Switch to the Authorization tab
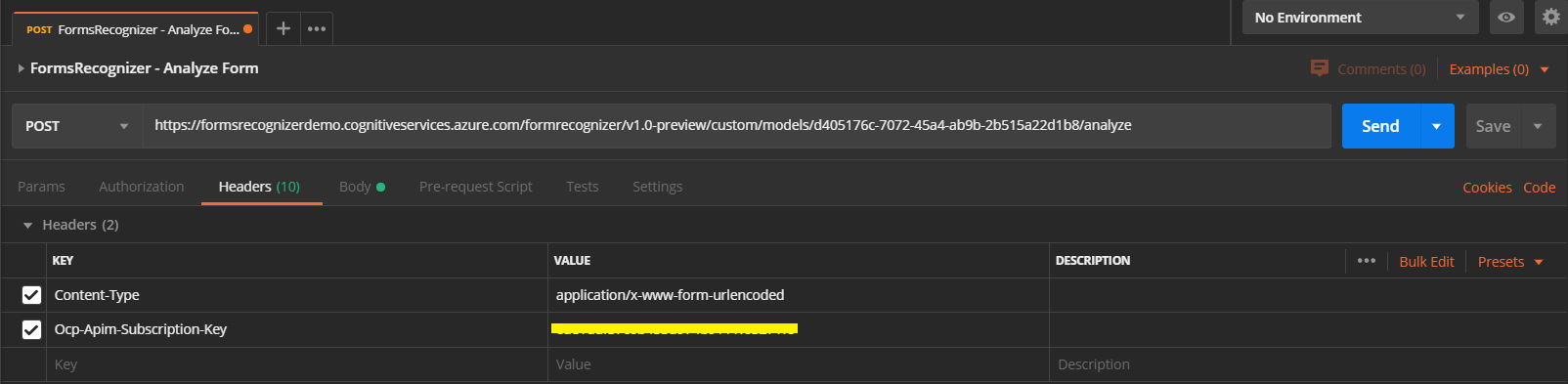Image resolution: width=1568 pixels, height=384 pixels. click(x=141, y=187)
